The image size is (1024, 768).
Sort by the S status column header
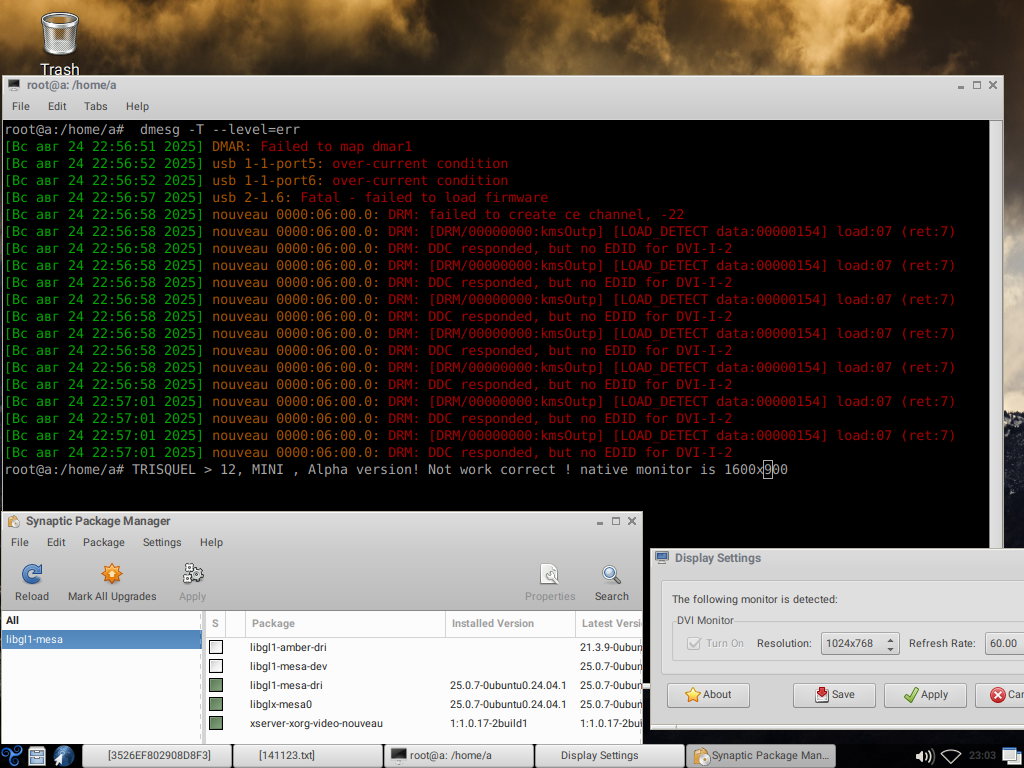[x=216, y=624]
